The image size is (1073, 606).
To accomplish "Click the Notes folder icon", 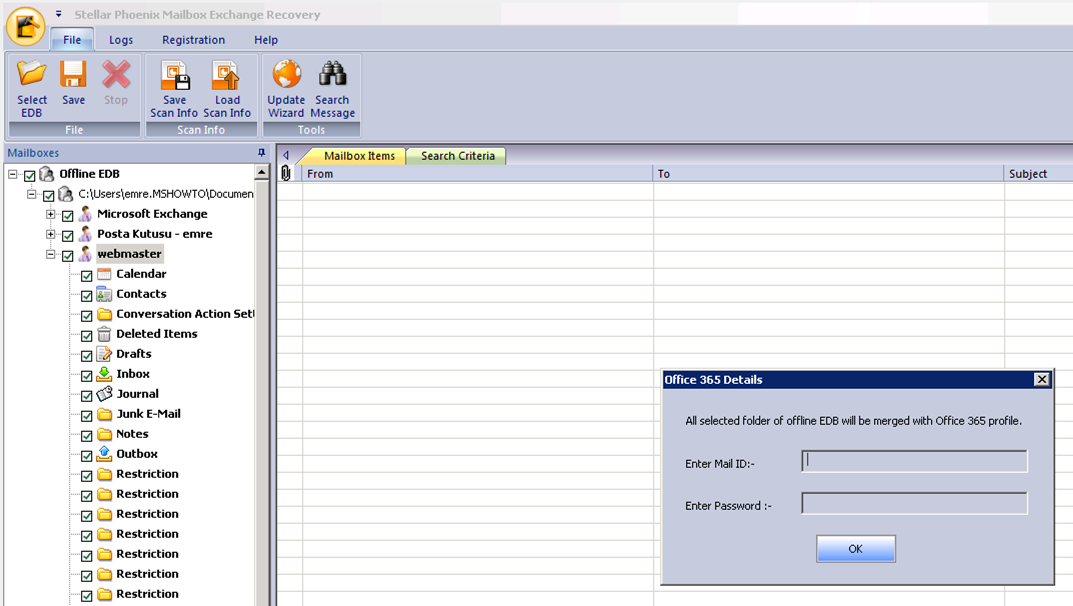I will [x=104, y=434].
